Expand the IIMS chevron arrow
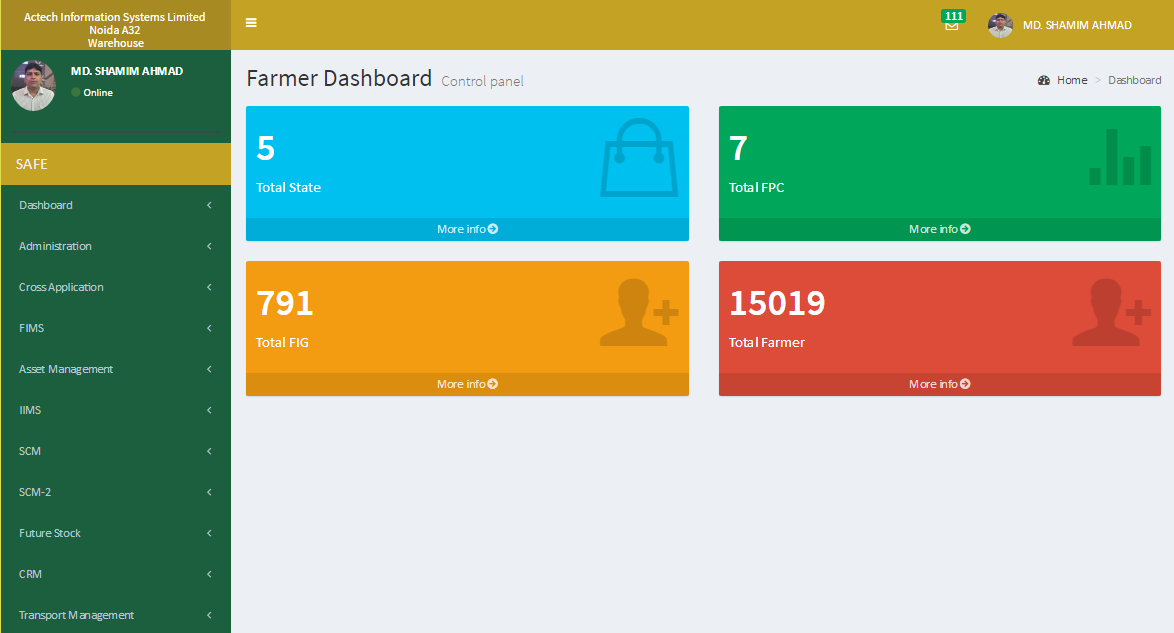The height and width of the screenshot is (633, 1174). 209,411
